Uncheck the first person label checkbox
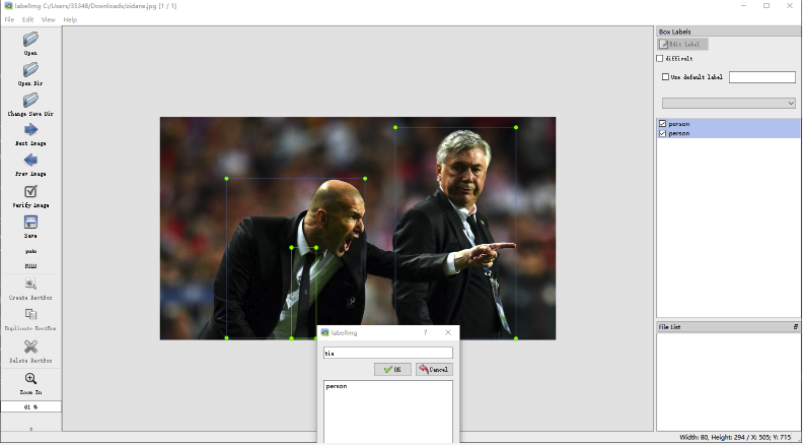This screenshot has width=803, height=445. click(662, 123)
